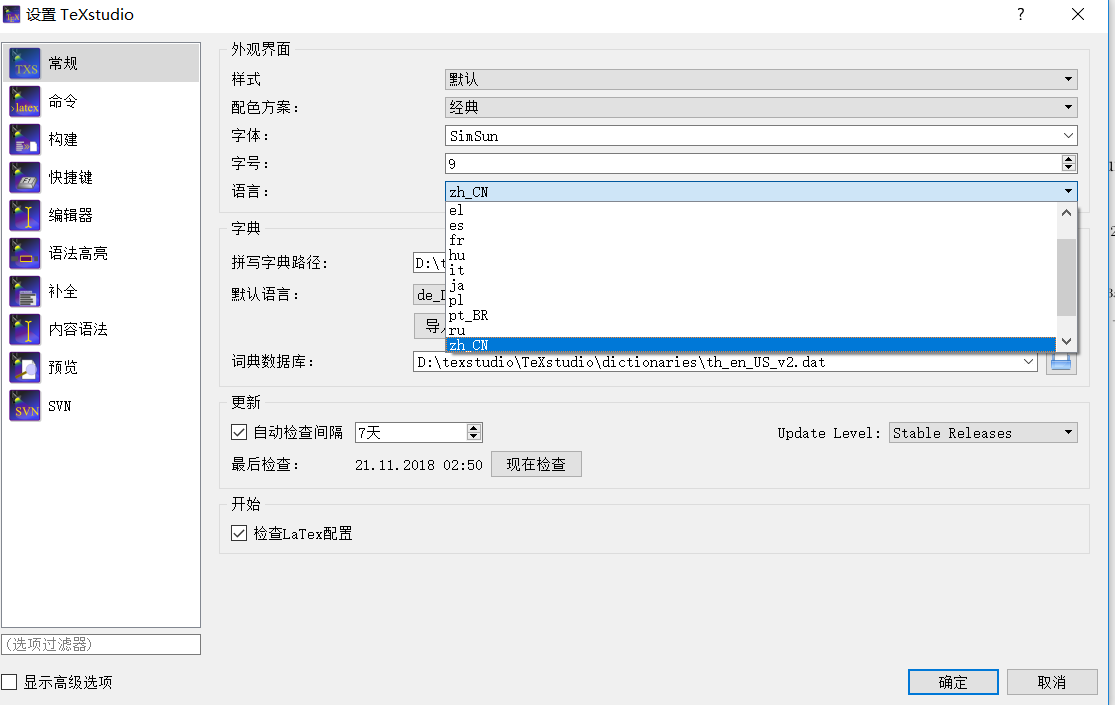Select language option fr
This screenshot has height=705, width=1115.
click(751, 240)
